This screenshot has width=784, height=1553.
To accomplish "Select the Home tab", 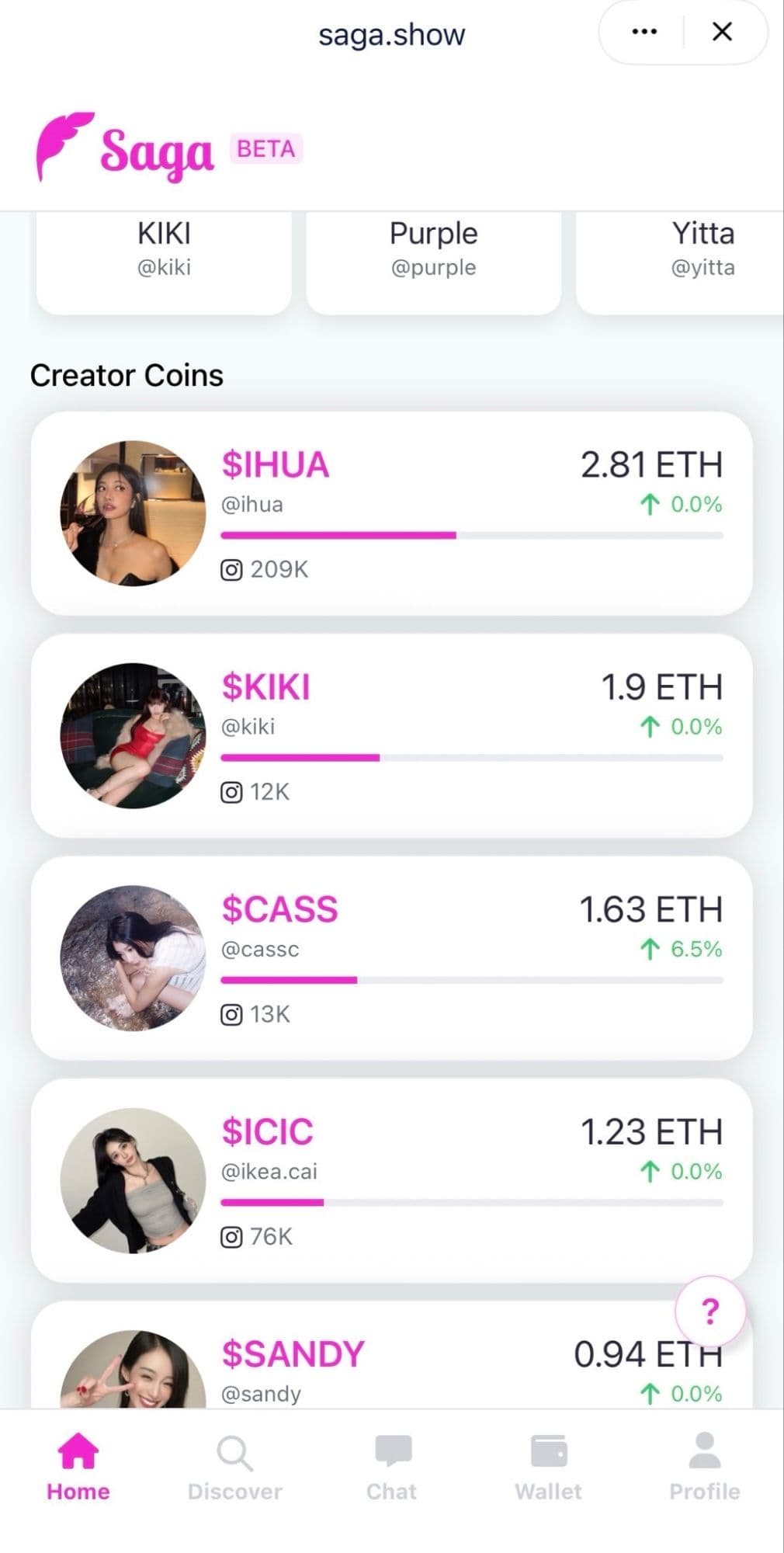I will coord(78,1468).
